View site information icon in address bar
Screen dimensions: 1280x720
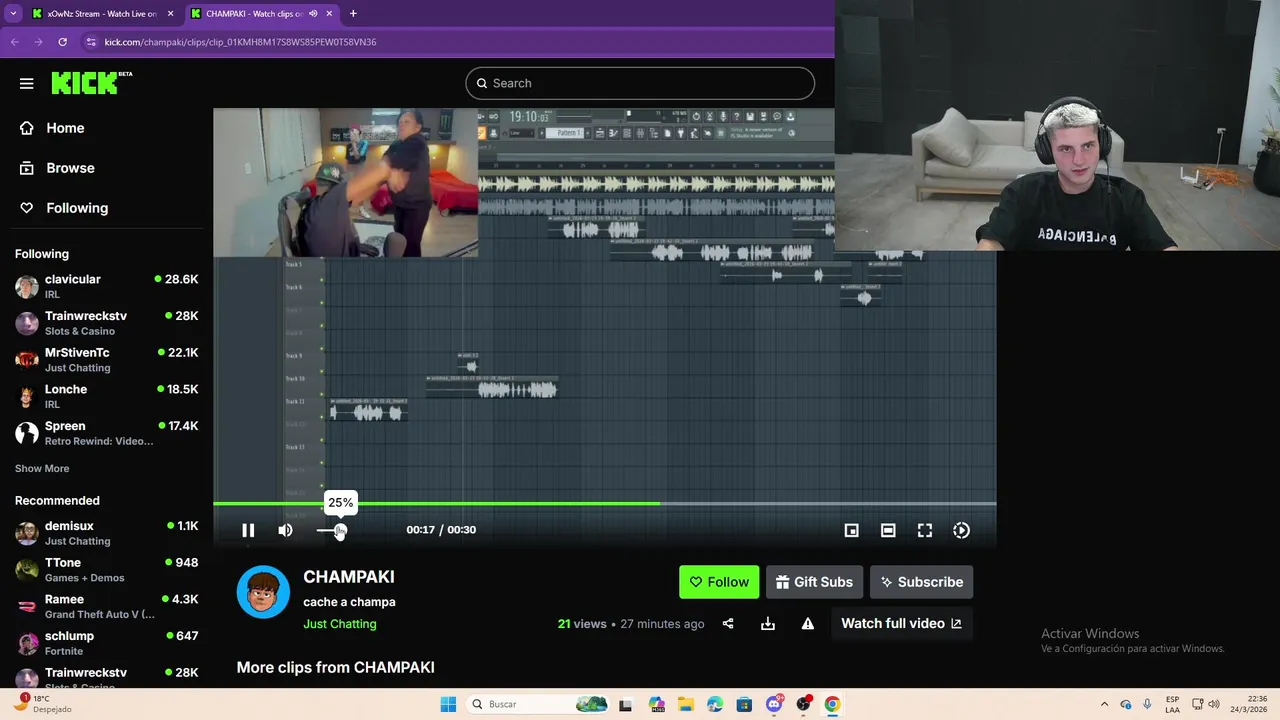click(91, 42)
